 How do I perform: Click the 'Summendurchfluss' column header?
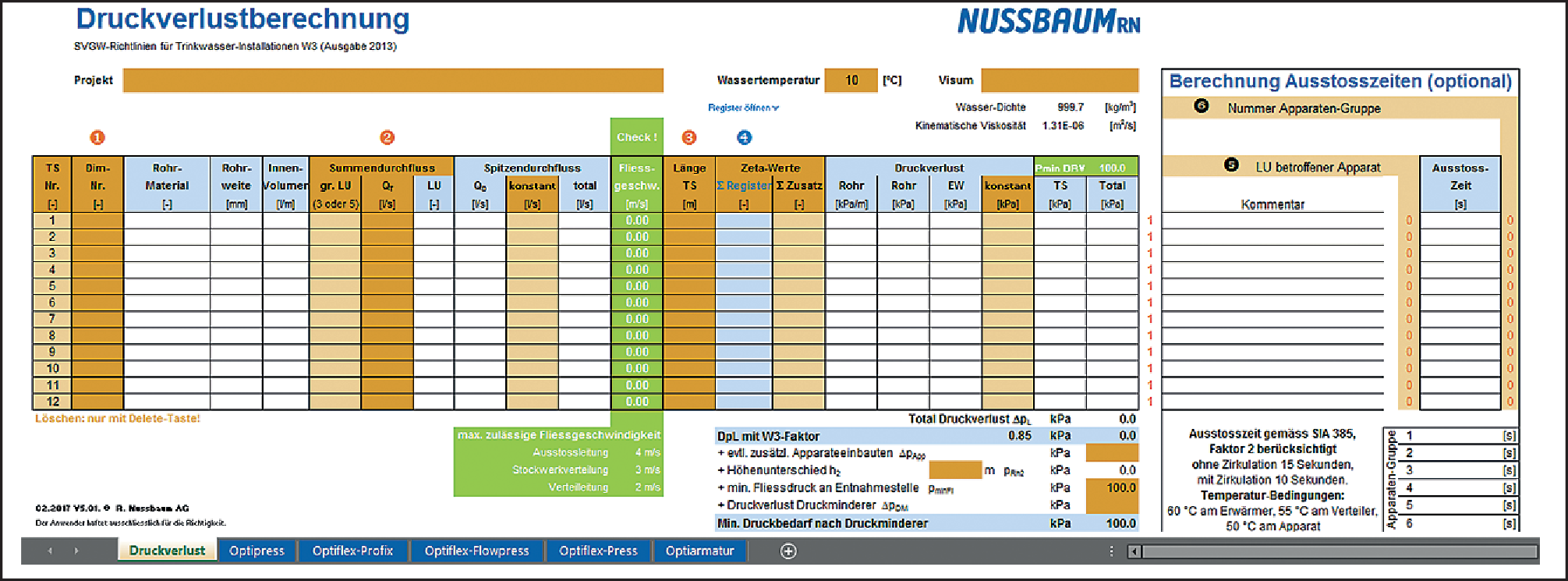[382, 168]
